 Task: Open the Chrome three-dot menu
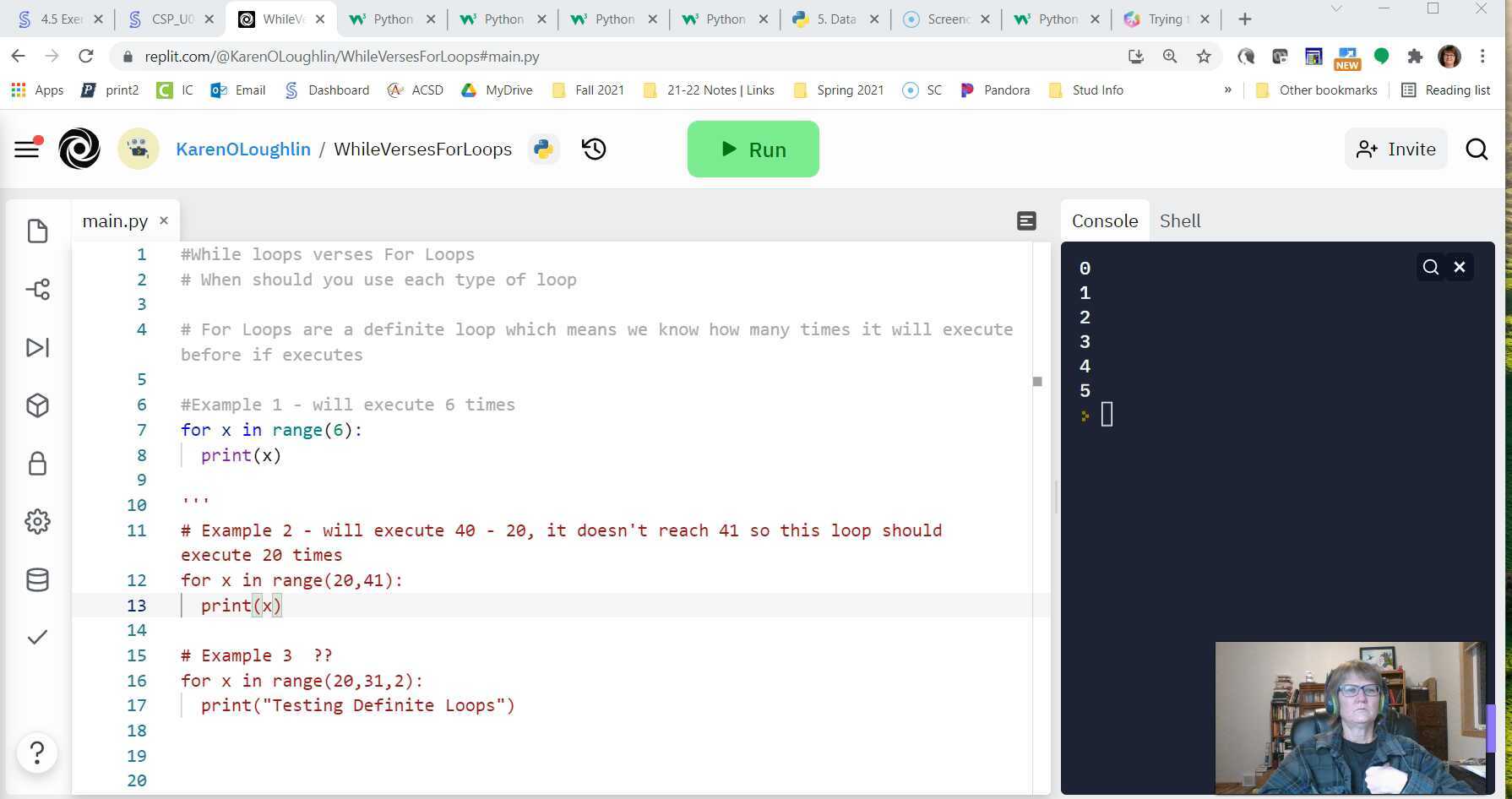click(x=1482, y=57)
